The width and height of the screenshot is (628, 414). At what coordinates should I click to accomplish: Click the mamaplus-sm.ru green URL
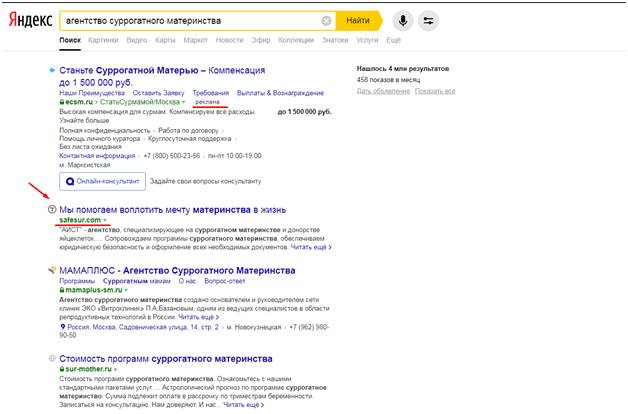94,290
